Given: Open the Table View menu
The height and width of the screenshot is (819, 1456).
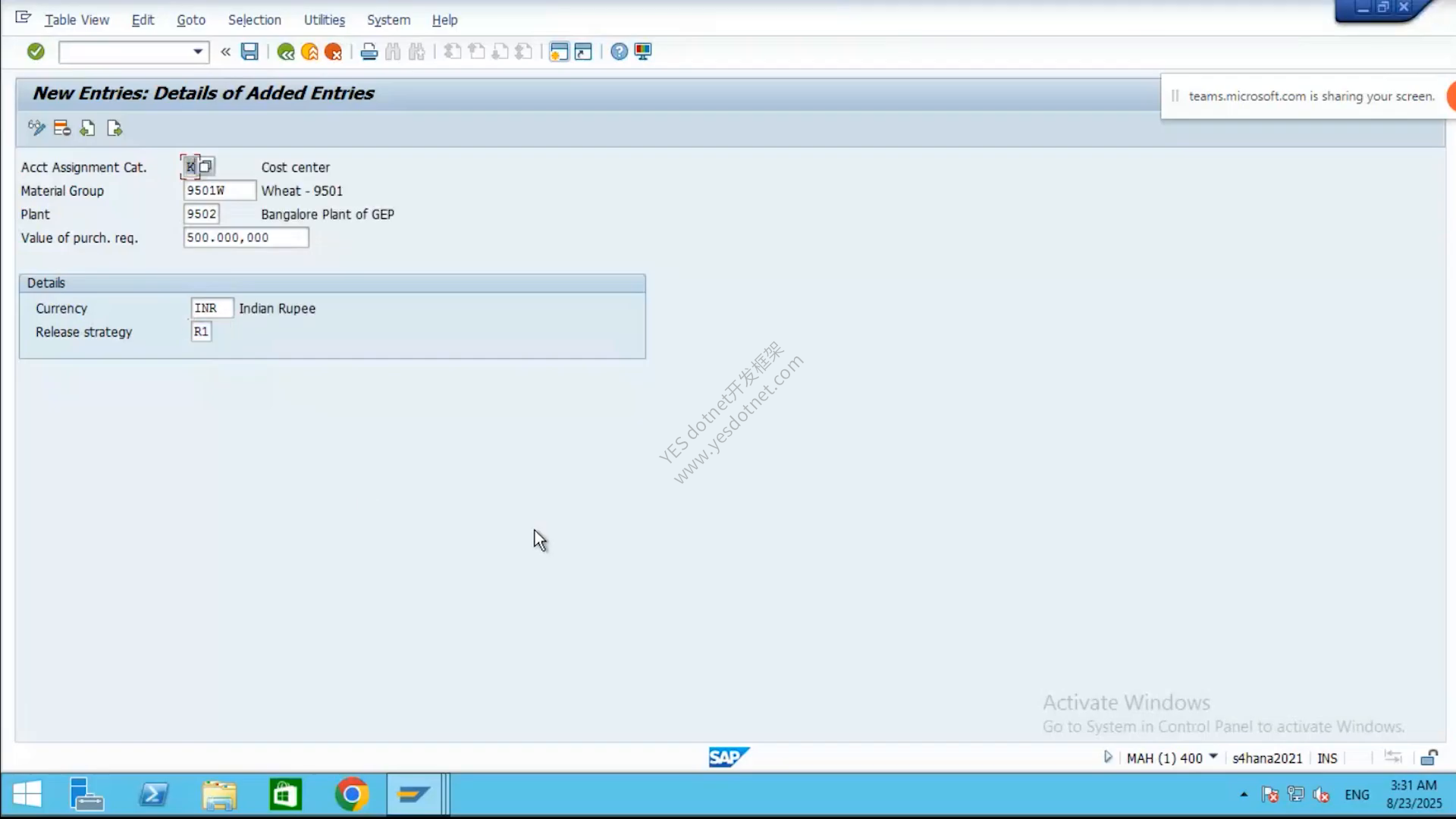Looking at the screenshot, I should [x=77, y=20].
